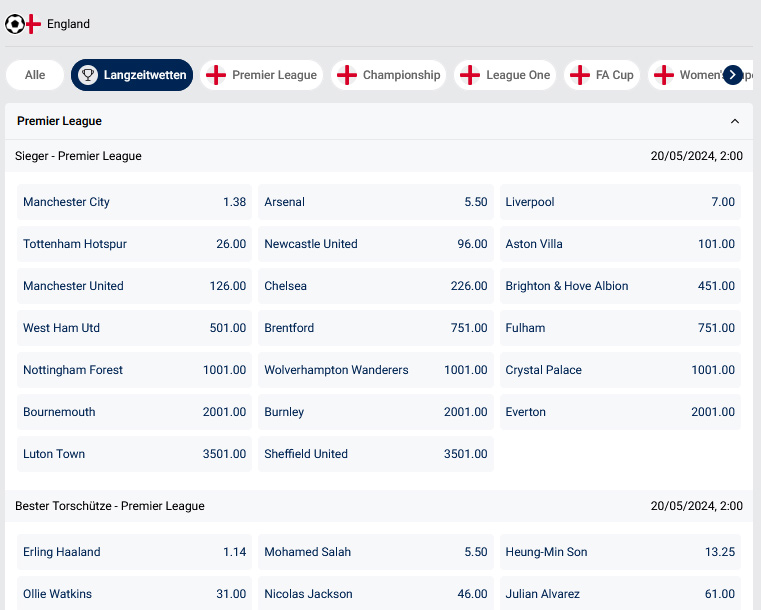Pick Aston Villa at 101.00
This screenshot has height=610, width=761.
(x=620, y=244)
